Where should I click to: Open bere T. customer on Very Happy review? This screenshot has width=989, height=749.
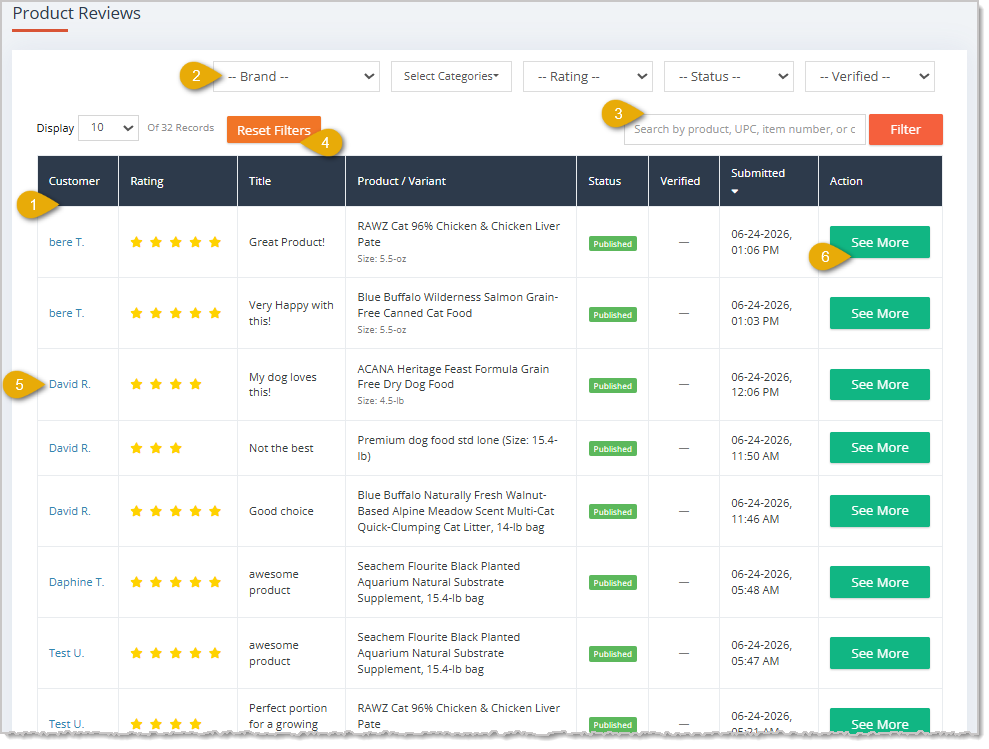(x=66, y=313)
